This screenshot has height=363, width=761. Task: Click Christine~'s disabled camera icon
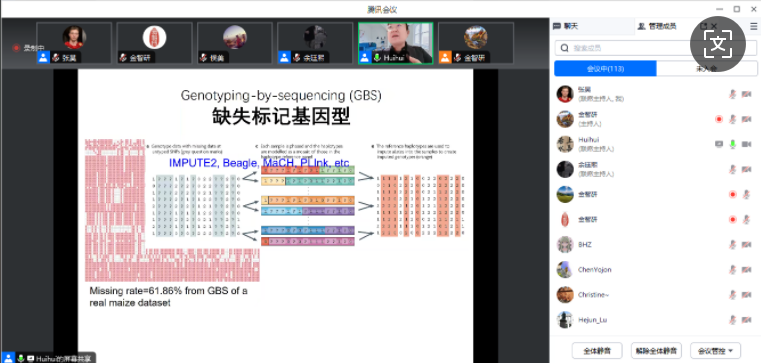[x=746, y=295]
